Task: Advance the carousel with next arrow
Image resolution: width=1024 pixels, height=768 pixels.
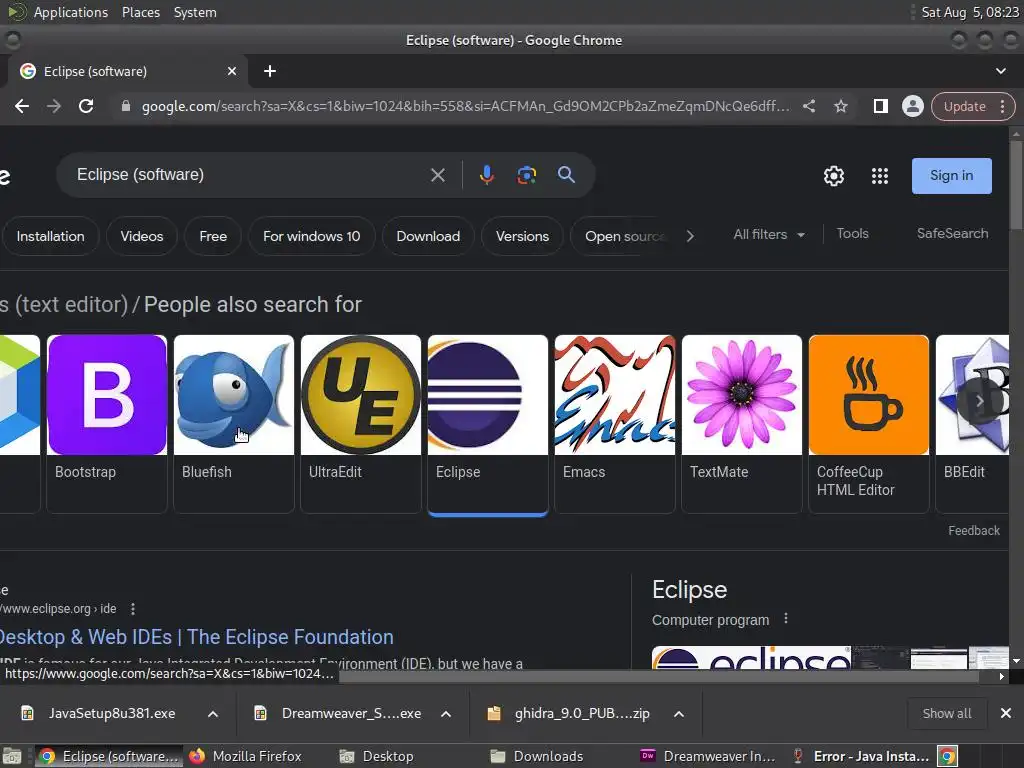Action: [979, 401]
